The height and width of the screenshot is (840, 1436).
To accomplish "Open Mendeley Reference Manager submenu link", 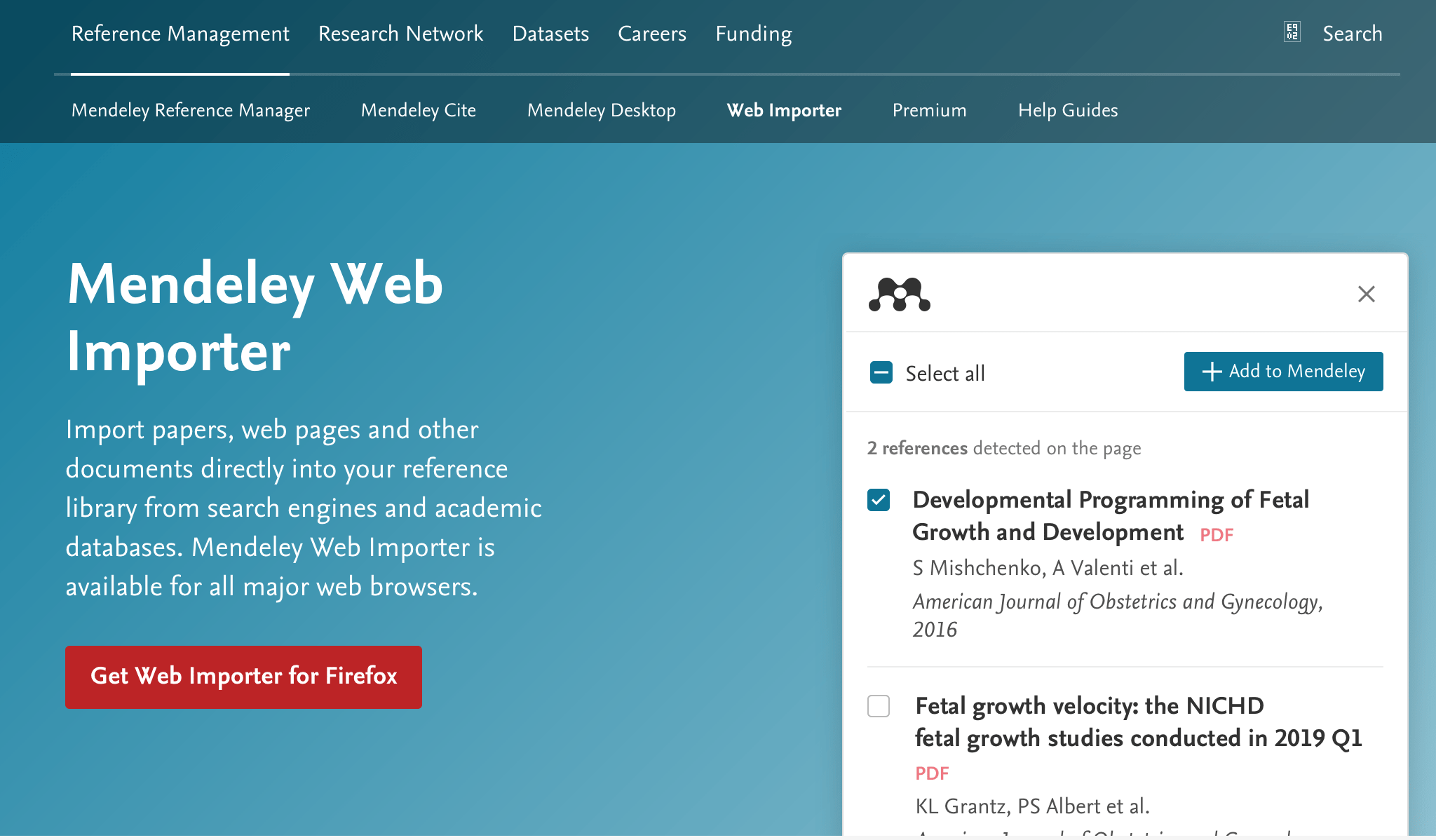I will 191,110.
